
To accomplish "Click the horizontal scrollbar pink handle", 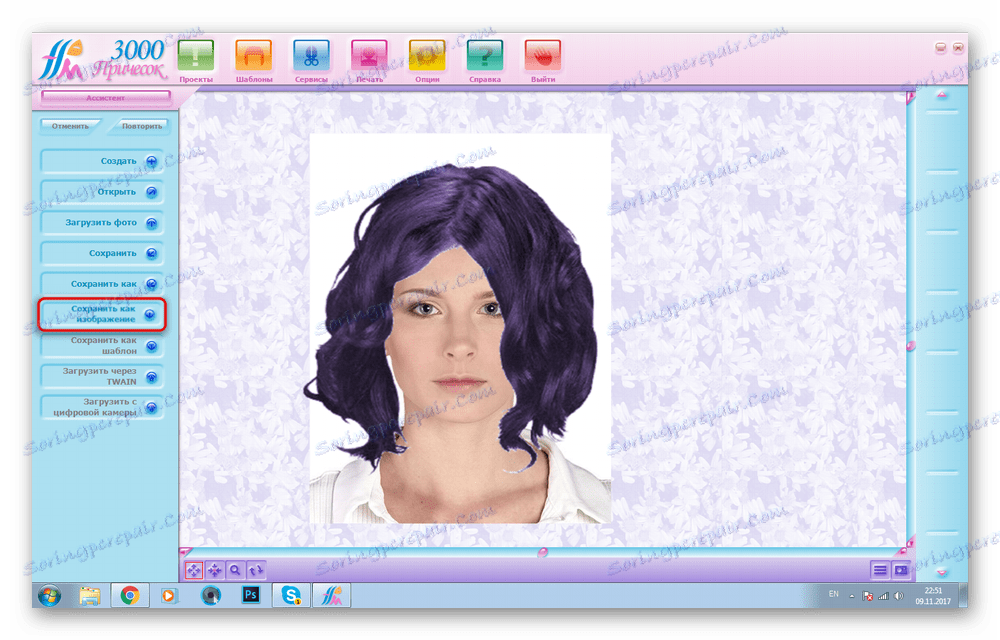I will tap(543, 552).
